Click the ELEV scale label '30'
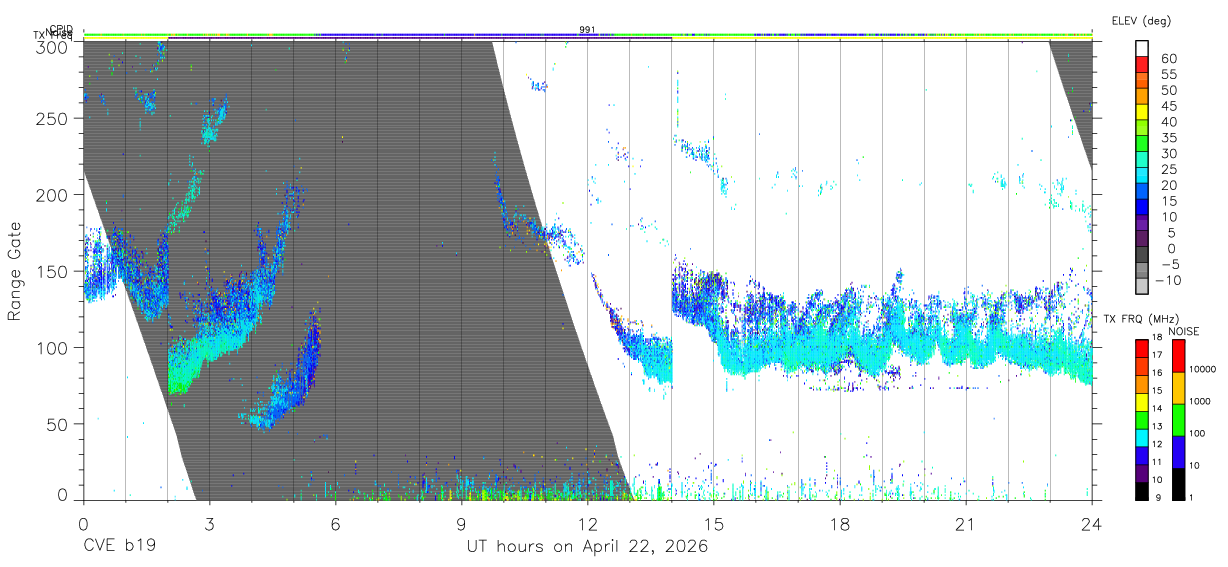The height and width of the screenshot is (567, 1228). pyautogui.click(x=1169, y=153)
